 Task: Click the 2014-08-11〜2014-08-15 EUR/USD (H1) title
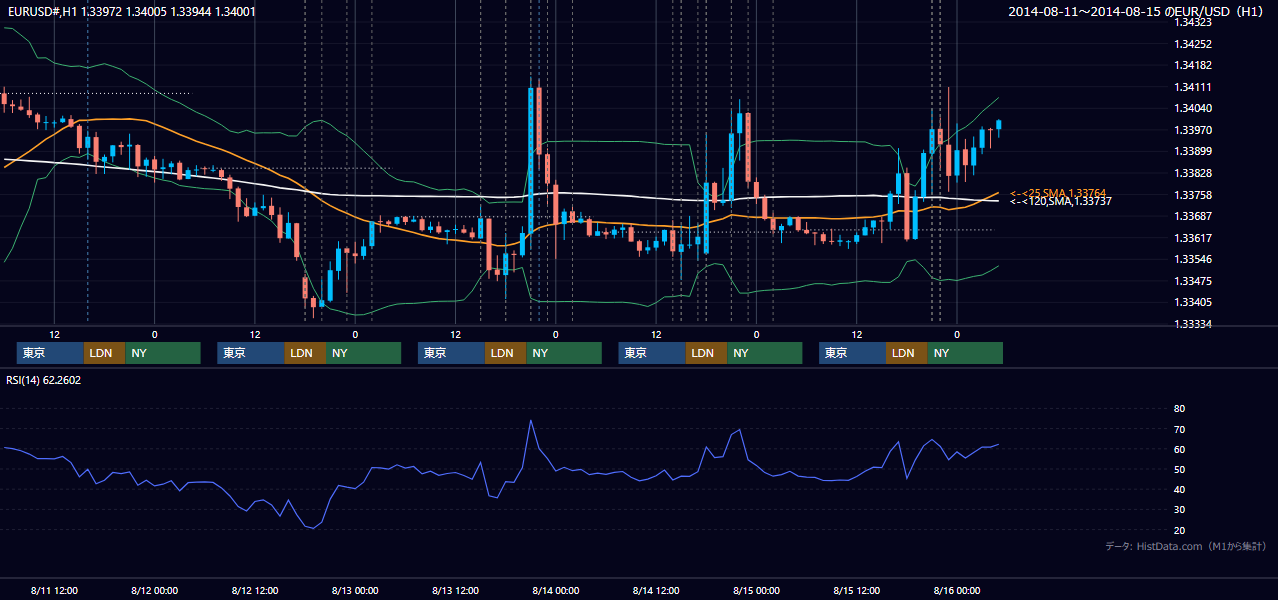pyautogui.click(x=1135, y=12)
